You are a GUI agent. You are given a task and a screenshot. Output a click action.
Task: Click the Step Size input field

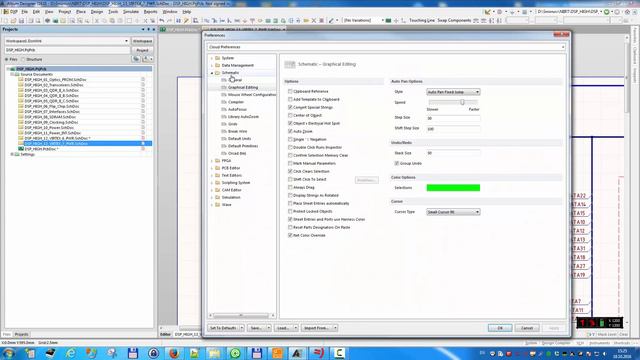[453, 118]
